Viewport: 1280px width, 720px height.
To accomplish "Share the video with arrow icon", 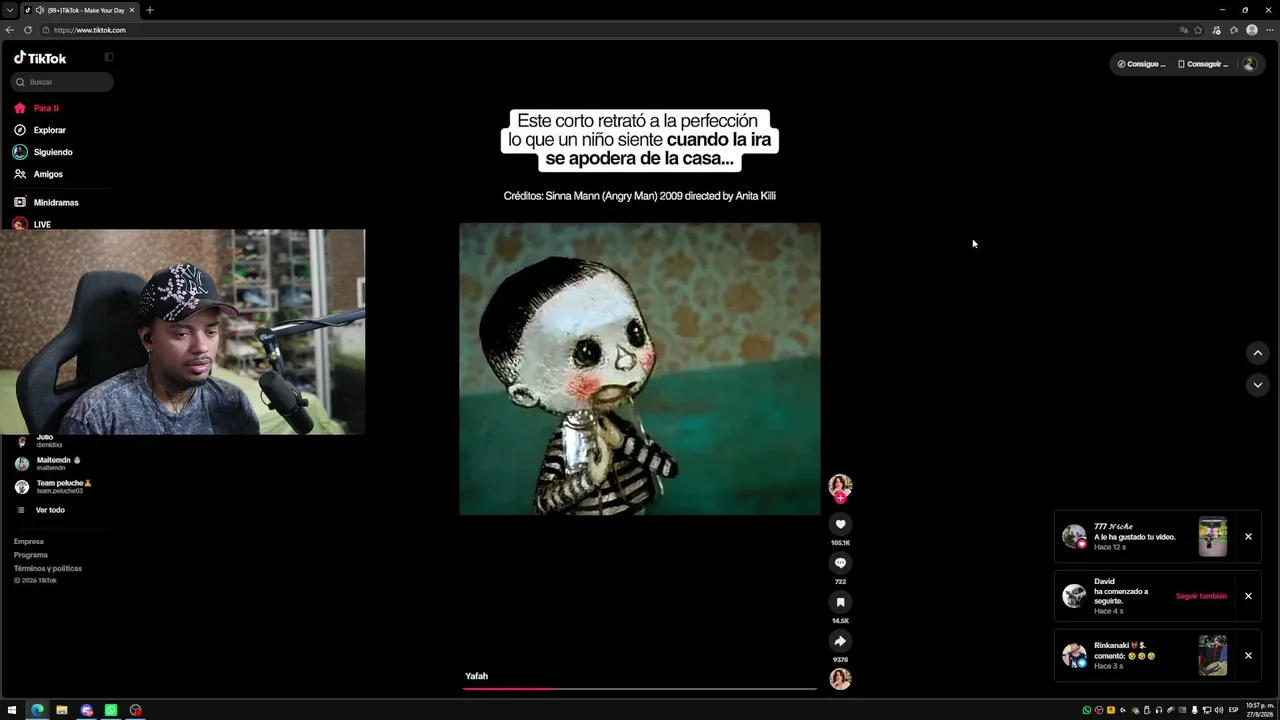I will click(840, 641).
